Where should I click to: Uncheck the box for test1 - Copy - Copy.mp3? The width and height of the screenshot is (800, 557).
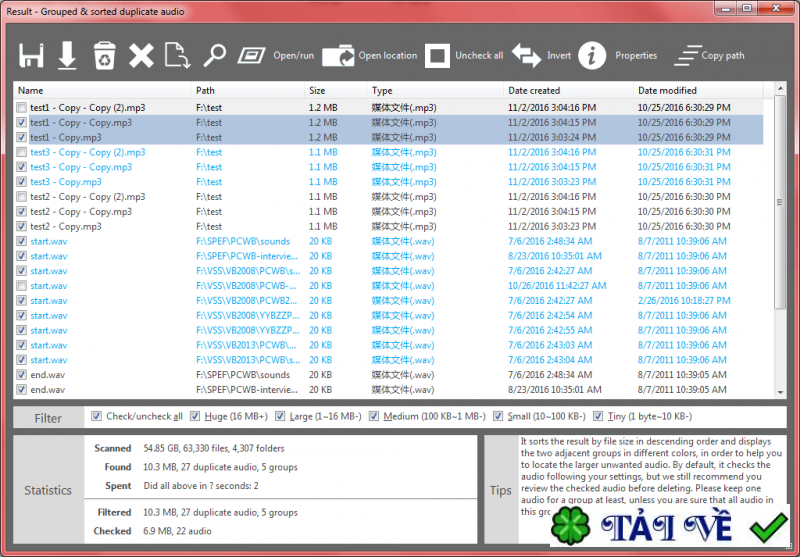coord(21,122)
